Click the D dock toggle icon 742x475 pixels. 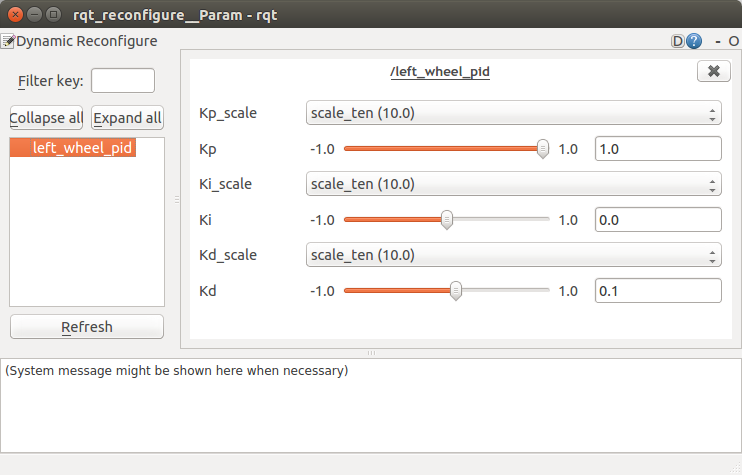[677, 41]
